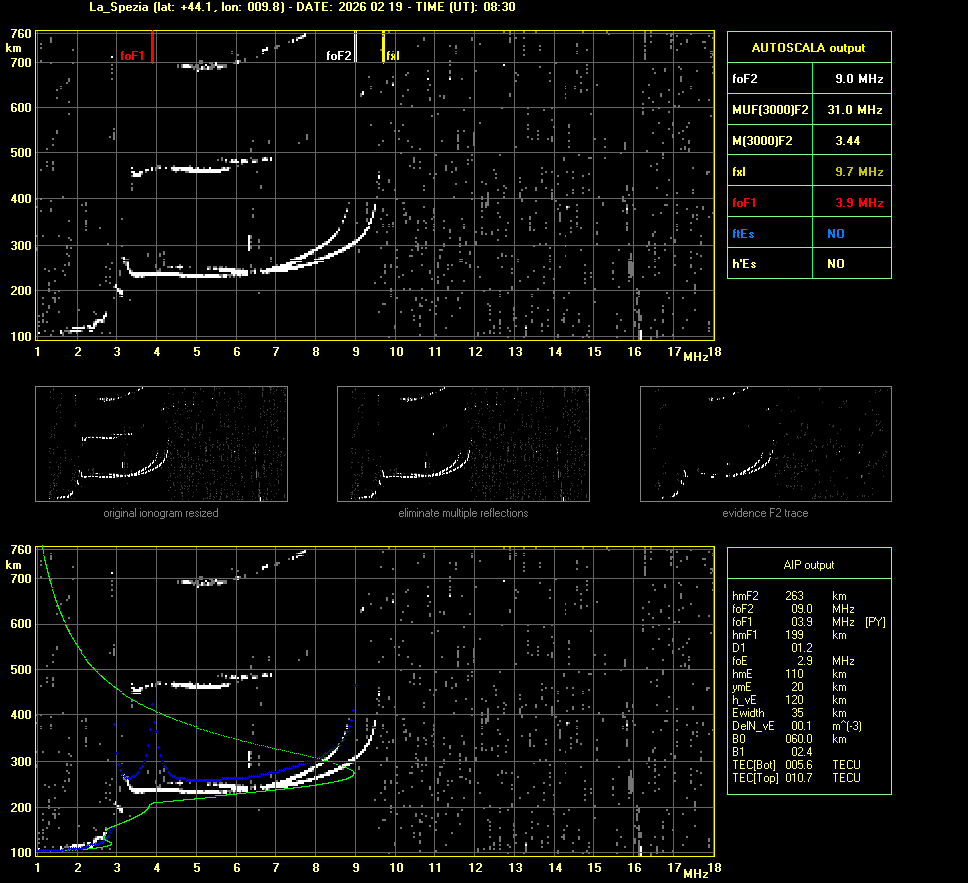Select the foF2 9.0 MHz value cell
Image resolution: width=968 pixels, height=883 pixels.
pyautogui.click(x=849, y=78)
